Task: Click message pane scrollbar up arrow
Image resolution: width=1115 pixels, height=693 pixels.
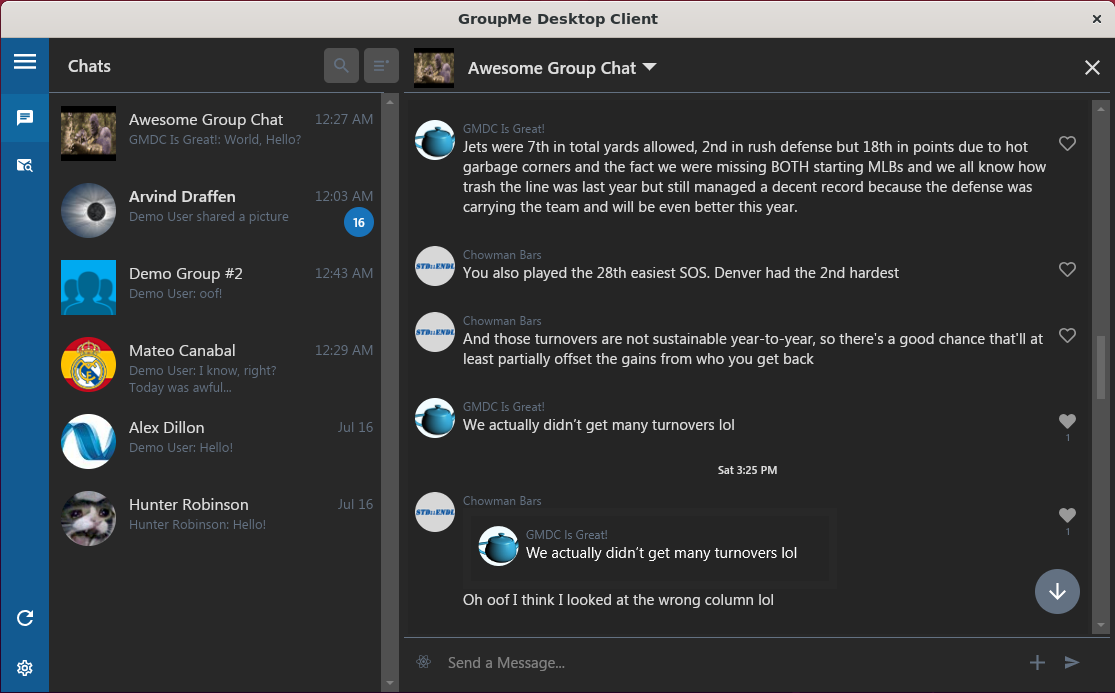Action: [x=1101, y=109]
